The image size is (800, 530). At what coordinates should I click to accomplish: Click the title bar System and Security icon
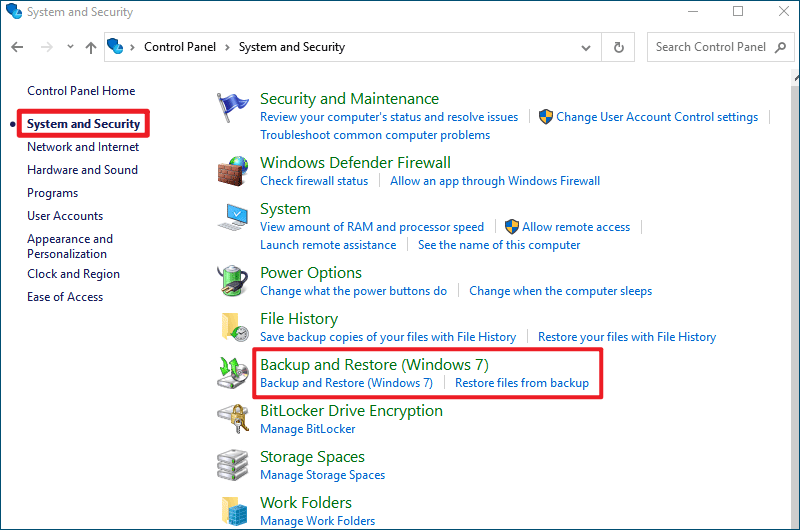(x=14, y=11)
